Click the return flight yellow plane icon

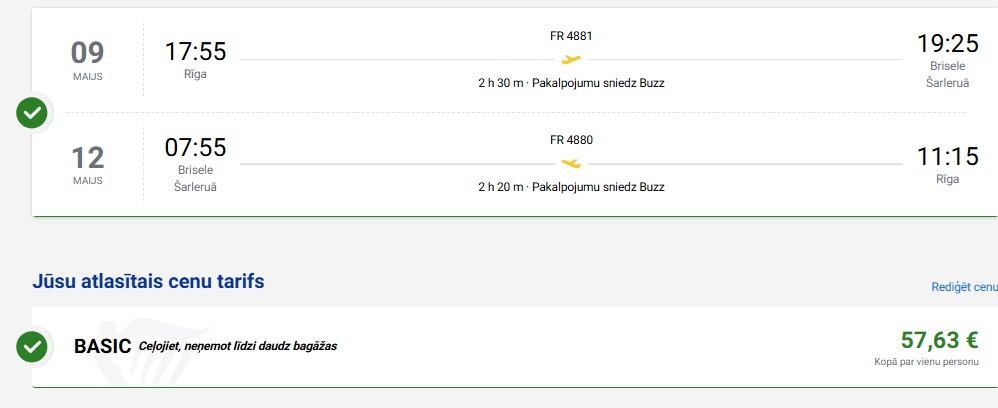coord(571,163)
